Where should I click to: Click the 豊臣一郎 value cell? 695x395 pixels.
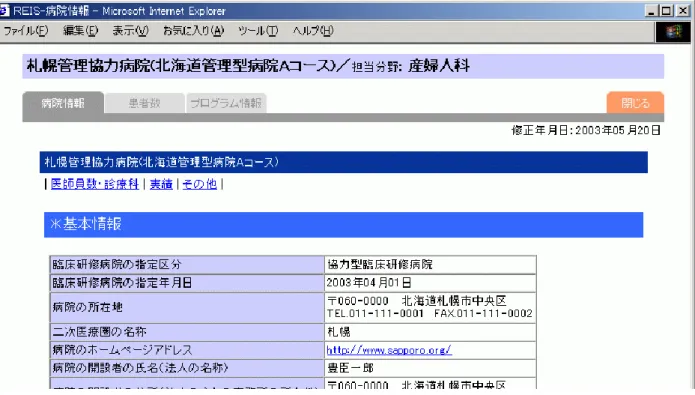coord(430,368)
